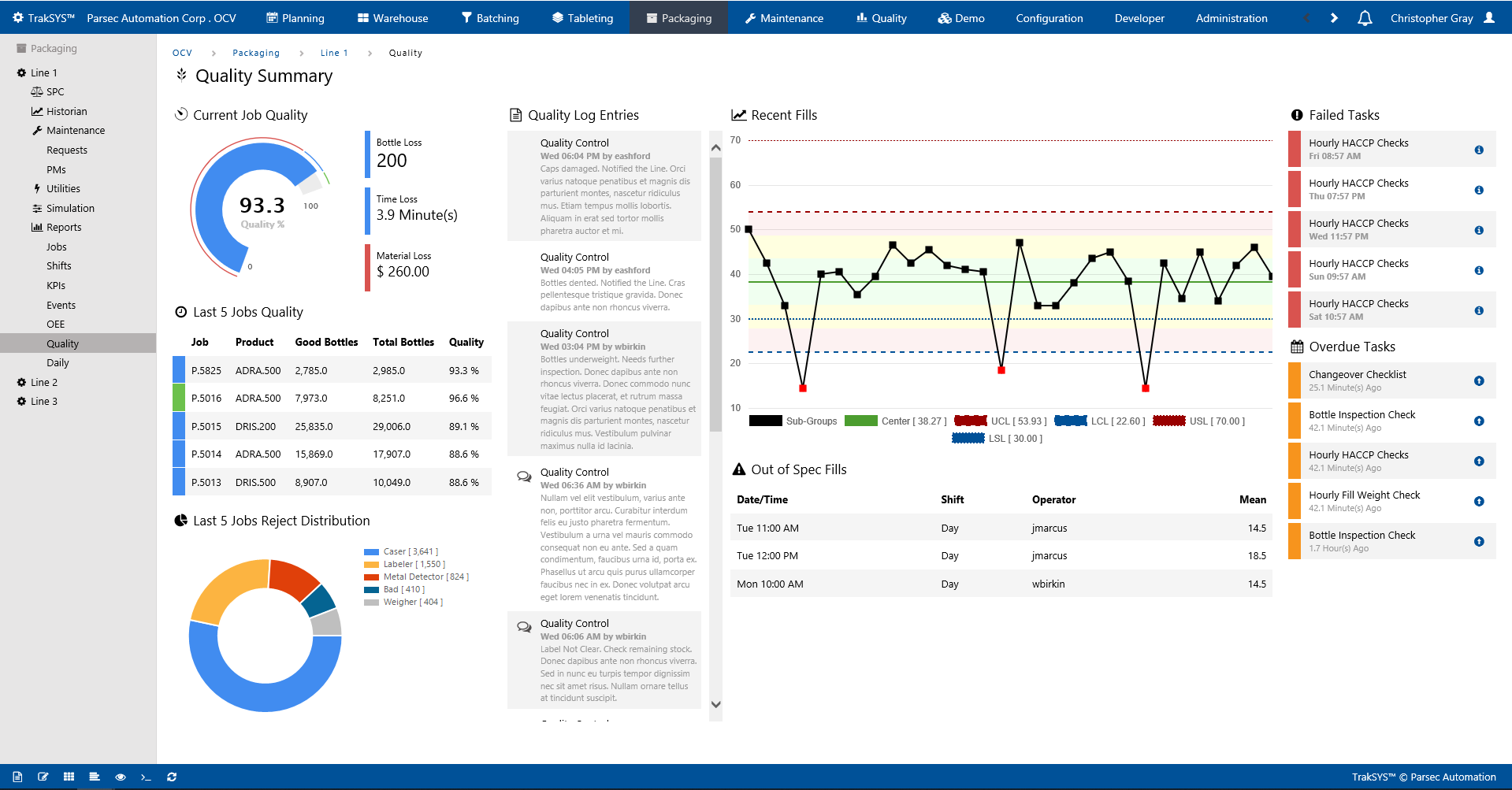Select job P.5016 row in jobs table
The width and height of the screenshot is (1512, 790).
(331, 399)
